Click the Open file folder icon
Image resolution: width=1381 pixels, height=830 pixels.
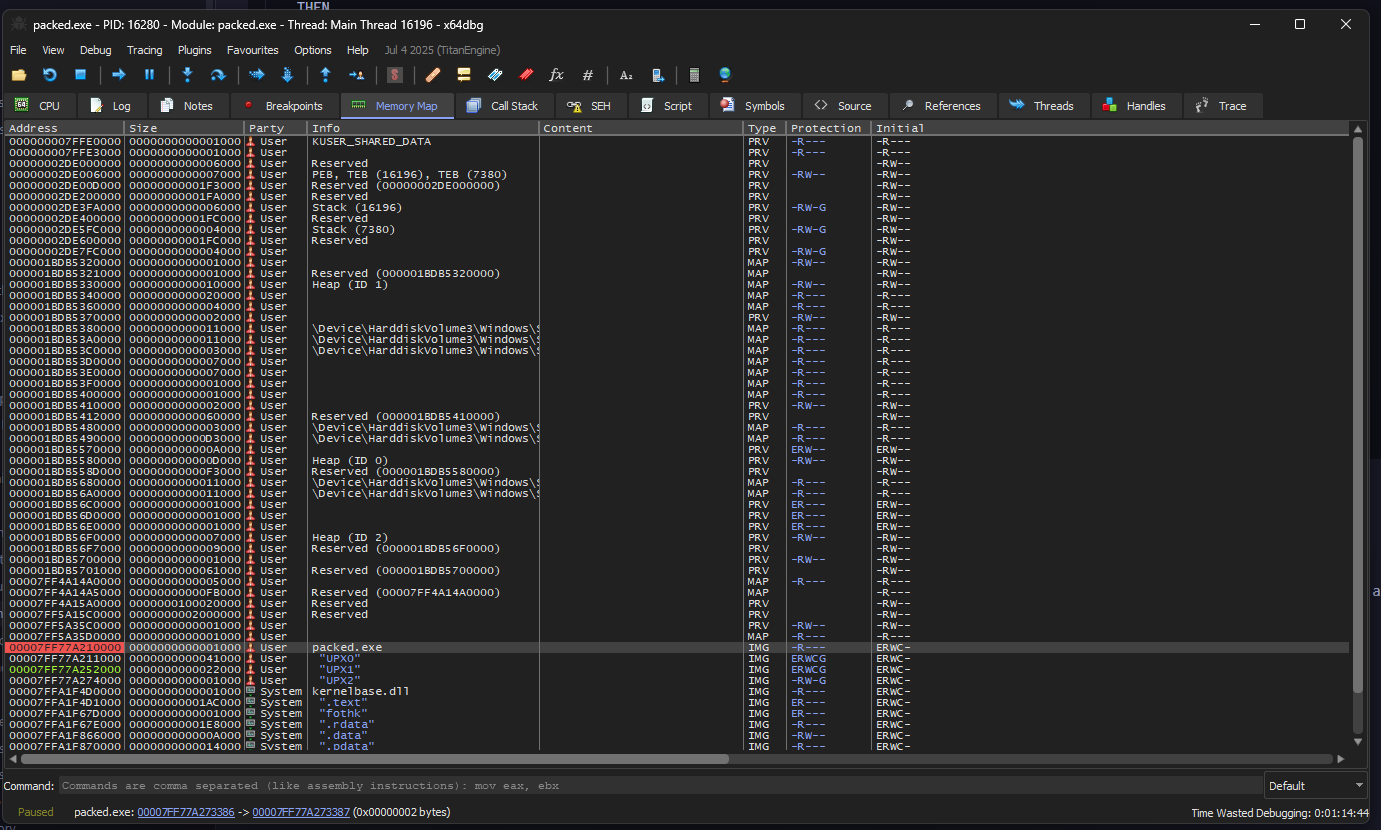coord(18,75)
